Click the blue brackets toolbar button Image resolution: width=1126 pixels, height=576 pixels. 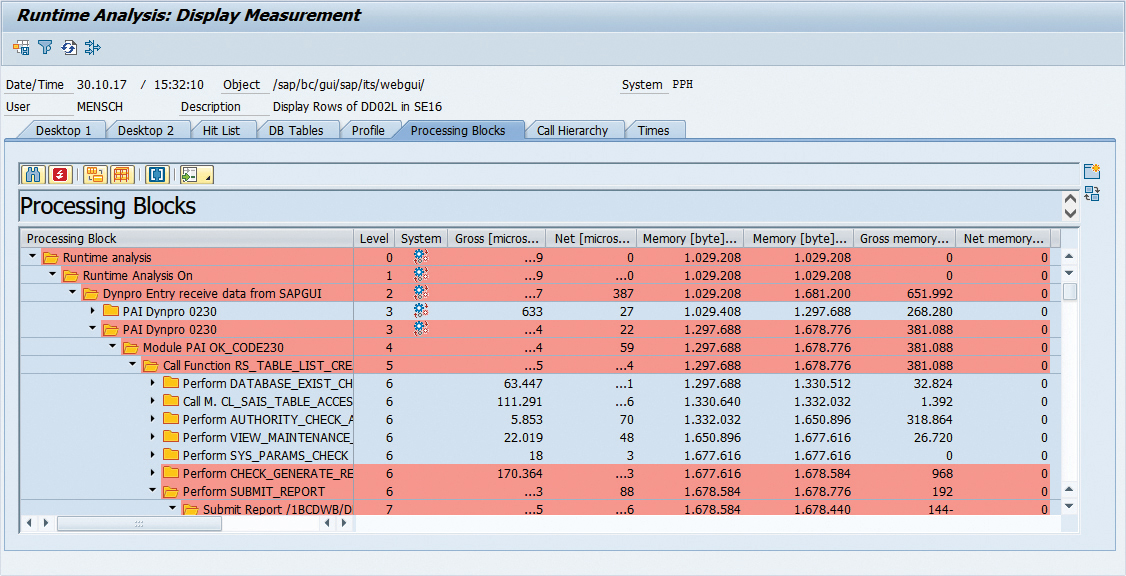click(157, 175)
